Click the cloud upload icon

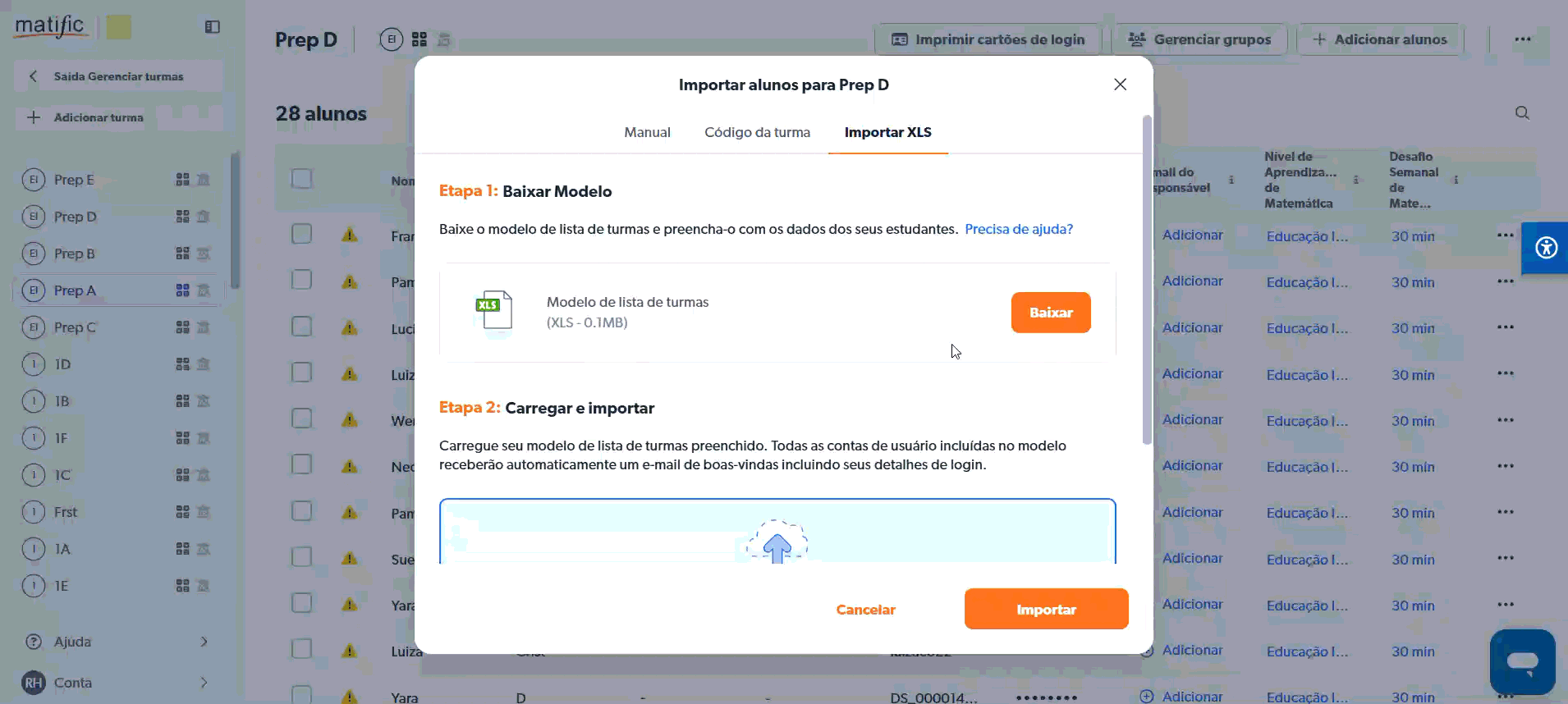point(777,543)
